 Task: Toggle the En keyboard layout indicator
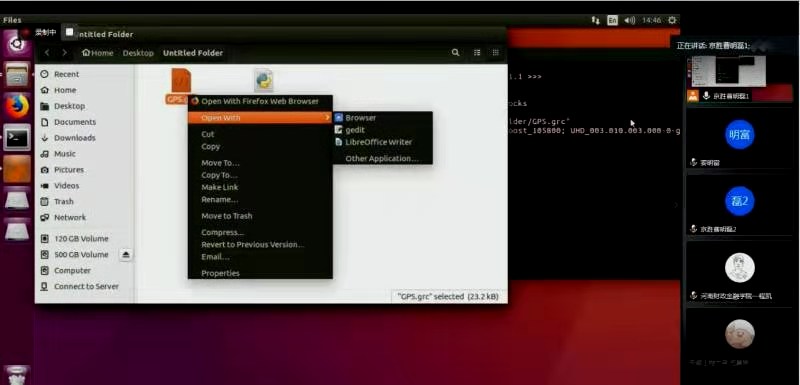612,20
